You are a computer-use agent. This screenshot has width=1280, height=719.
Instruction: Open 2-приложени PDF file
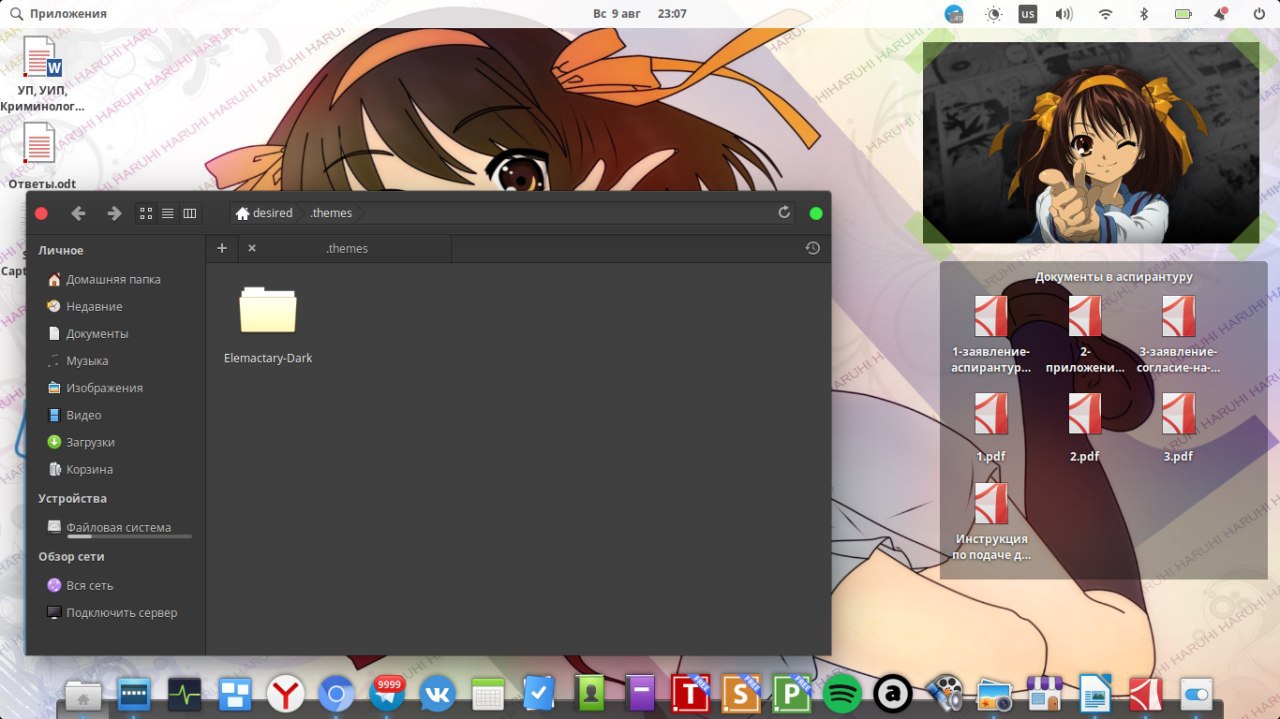(x=1085, y=335)
